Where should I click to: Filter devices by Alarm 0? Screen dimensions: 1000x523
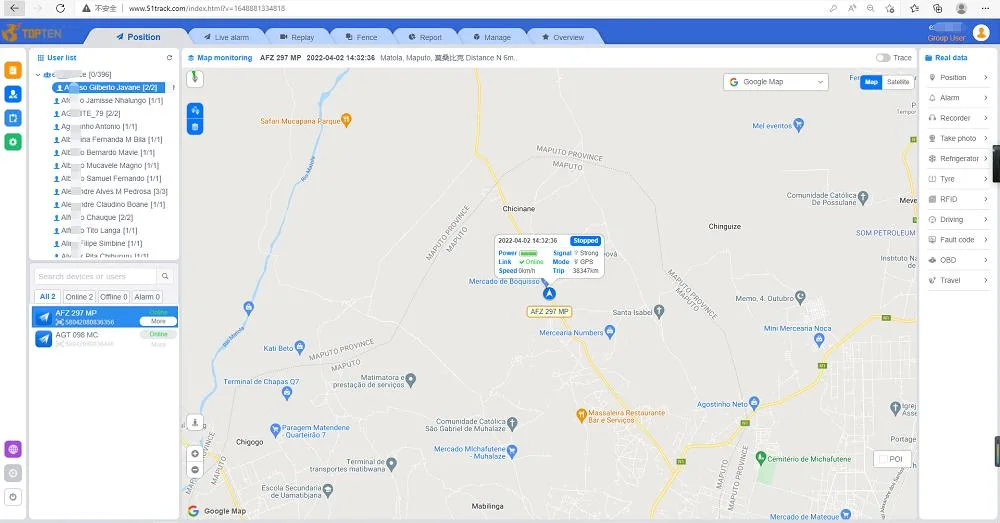tap(147, 297)
